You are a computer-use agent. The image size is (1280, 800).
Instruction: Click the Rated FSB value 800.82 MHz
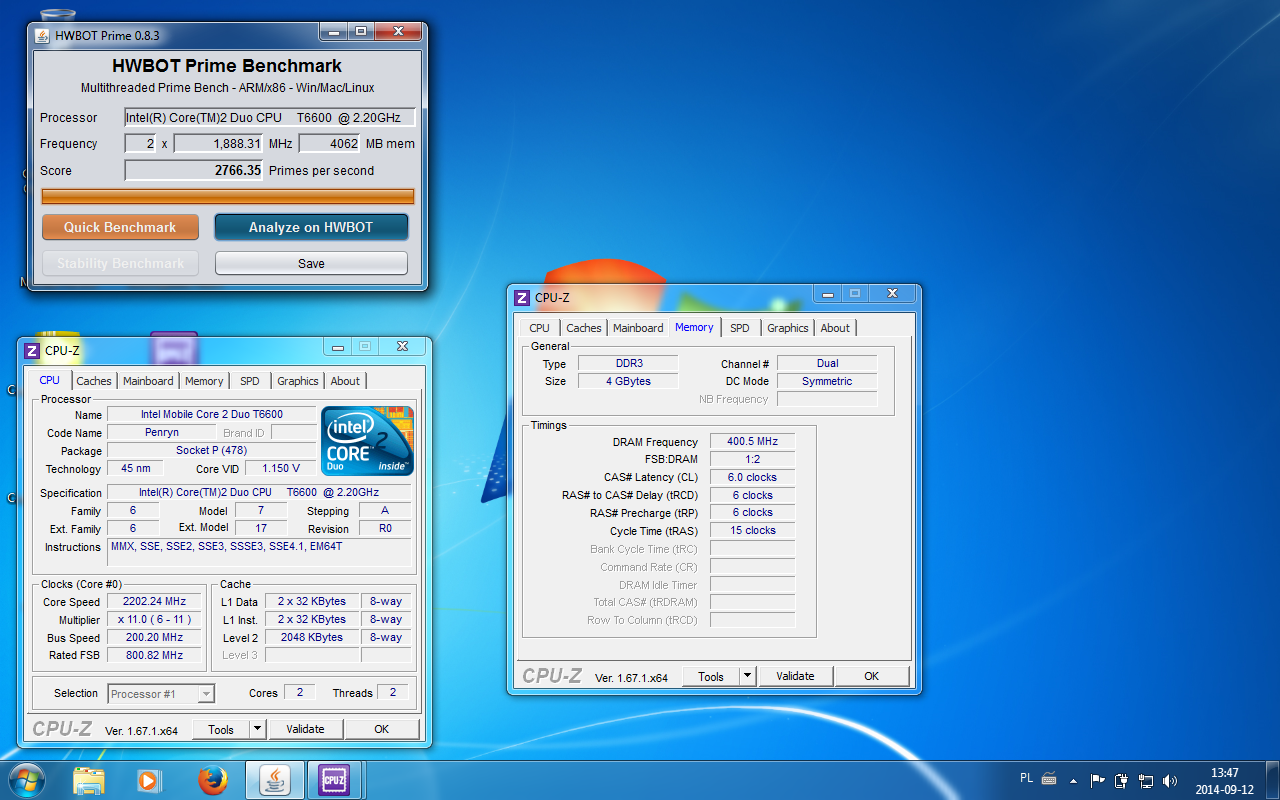pos(156,655)
